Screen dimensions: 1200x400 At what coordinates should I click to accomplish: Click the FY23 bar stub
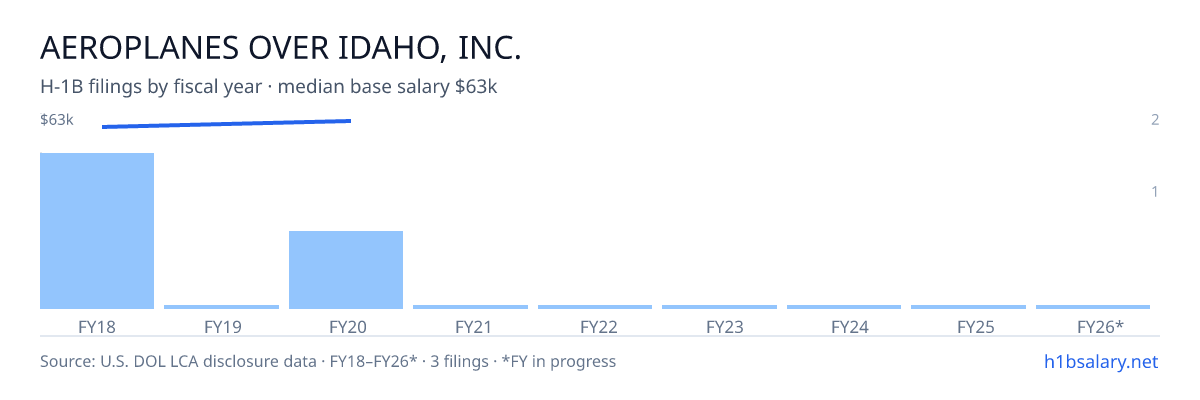[x=719, y=307]
